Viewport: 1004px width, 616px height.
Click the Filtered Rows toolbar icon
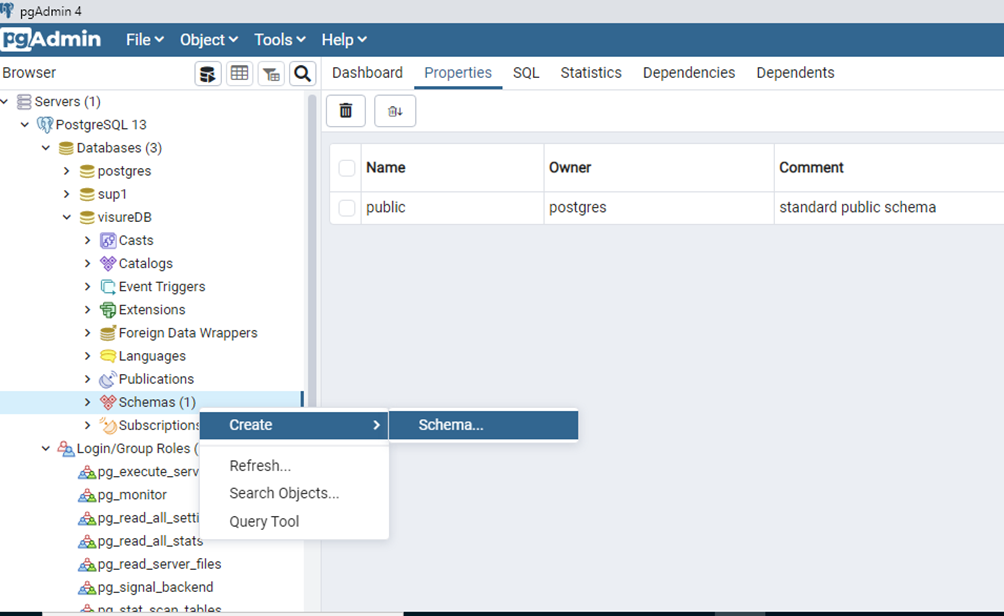click(x=271, y=74)
